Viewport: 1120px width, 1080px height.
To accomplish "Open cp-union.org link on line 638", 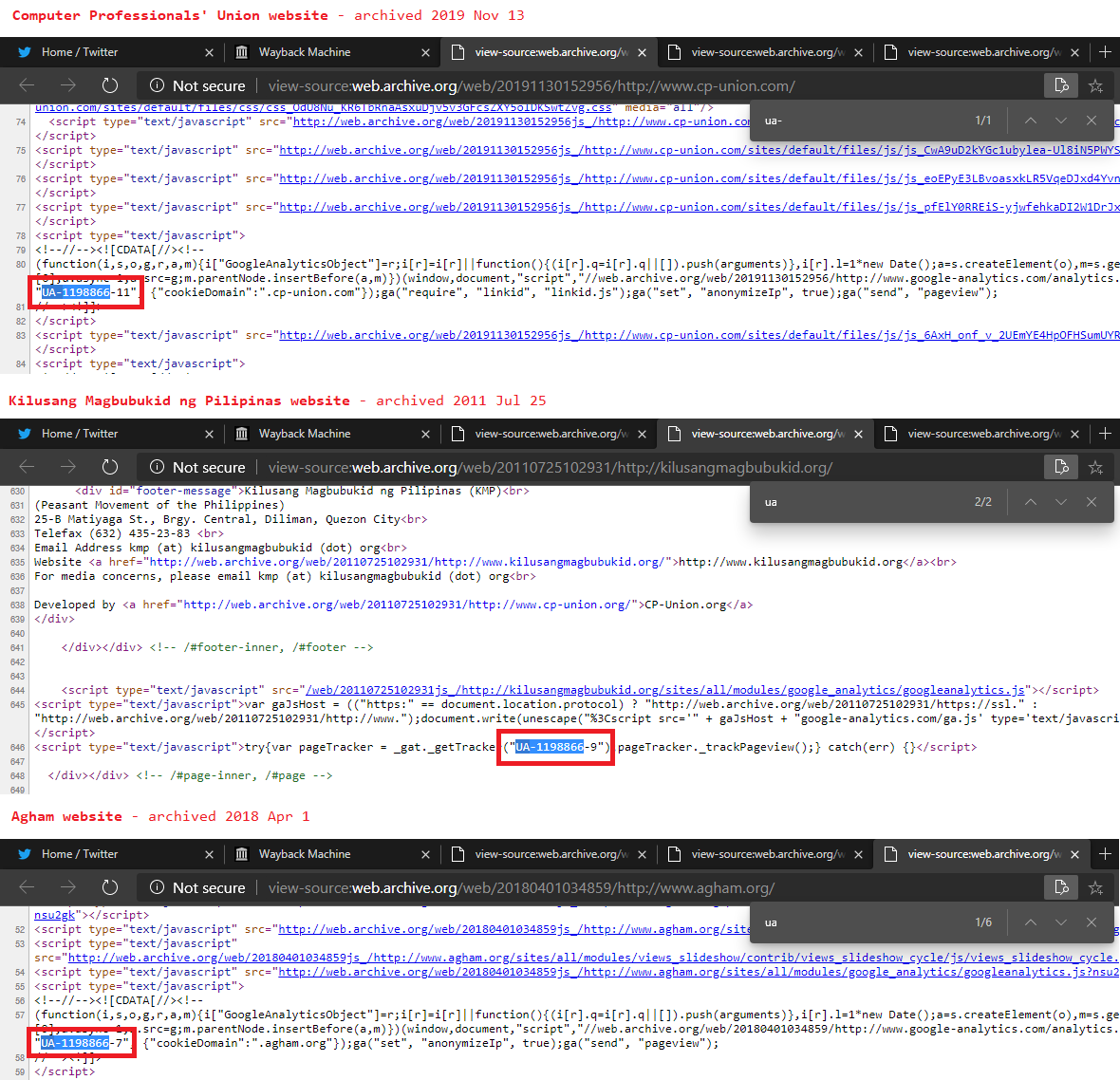I will point(407,605).
